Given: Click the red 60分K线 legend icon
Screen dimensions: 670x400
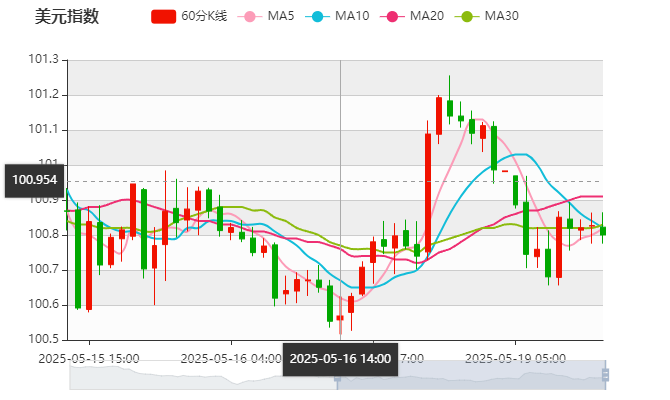Looking at the screenshot, I should 164,17.
